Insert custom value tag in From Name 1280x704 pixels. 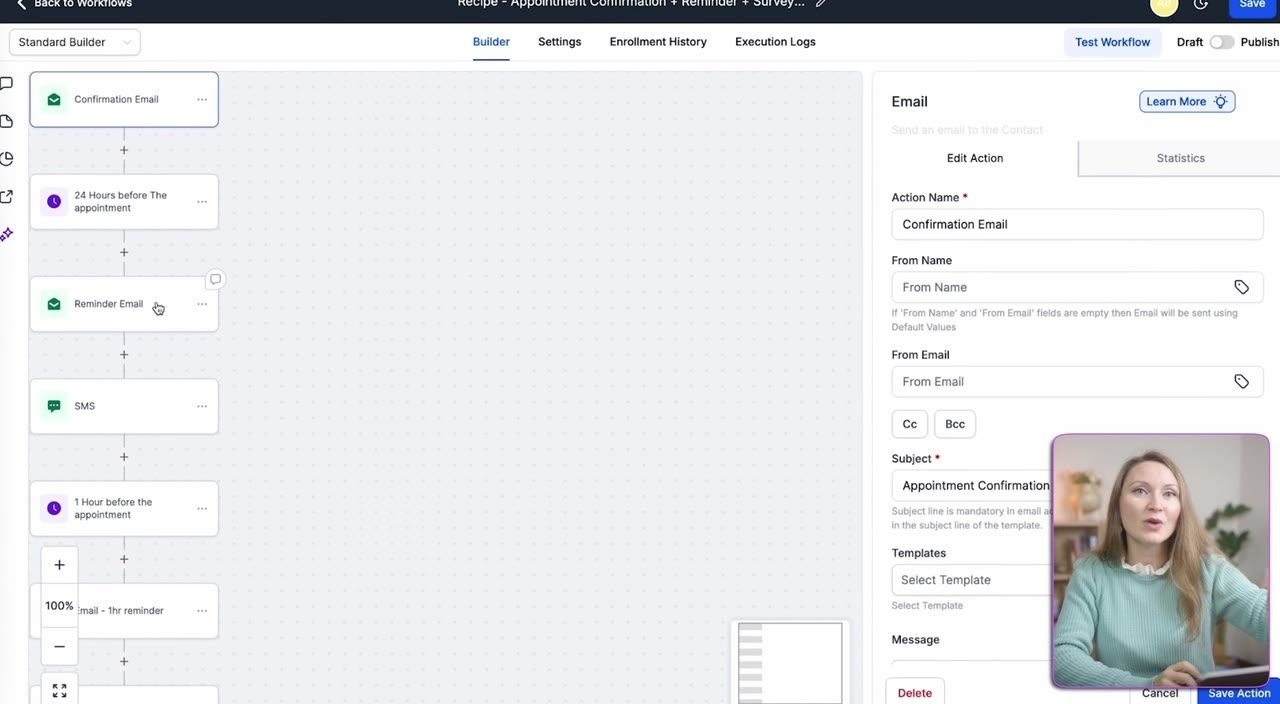1241,287
